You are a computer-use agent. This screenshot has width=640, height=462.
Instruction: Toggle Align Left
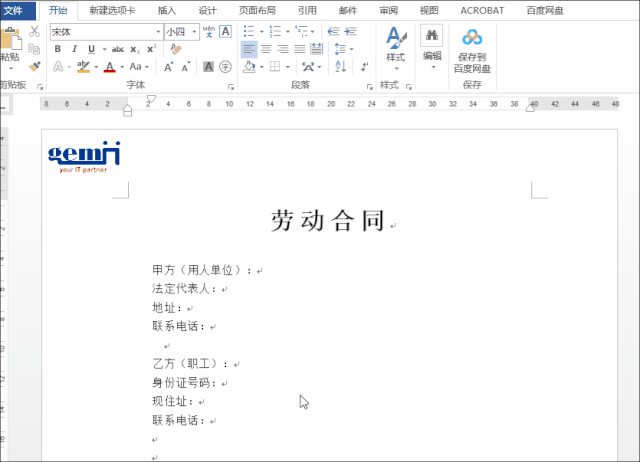(249, 49)
